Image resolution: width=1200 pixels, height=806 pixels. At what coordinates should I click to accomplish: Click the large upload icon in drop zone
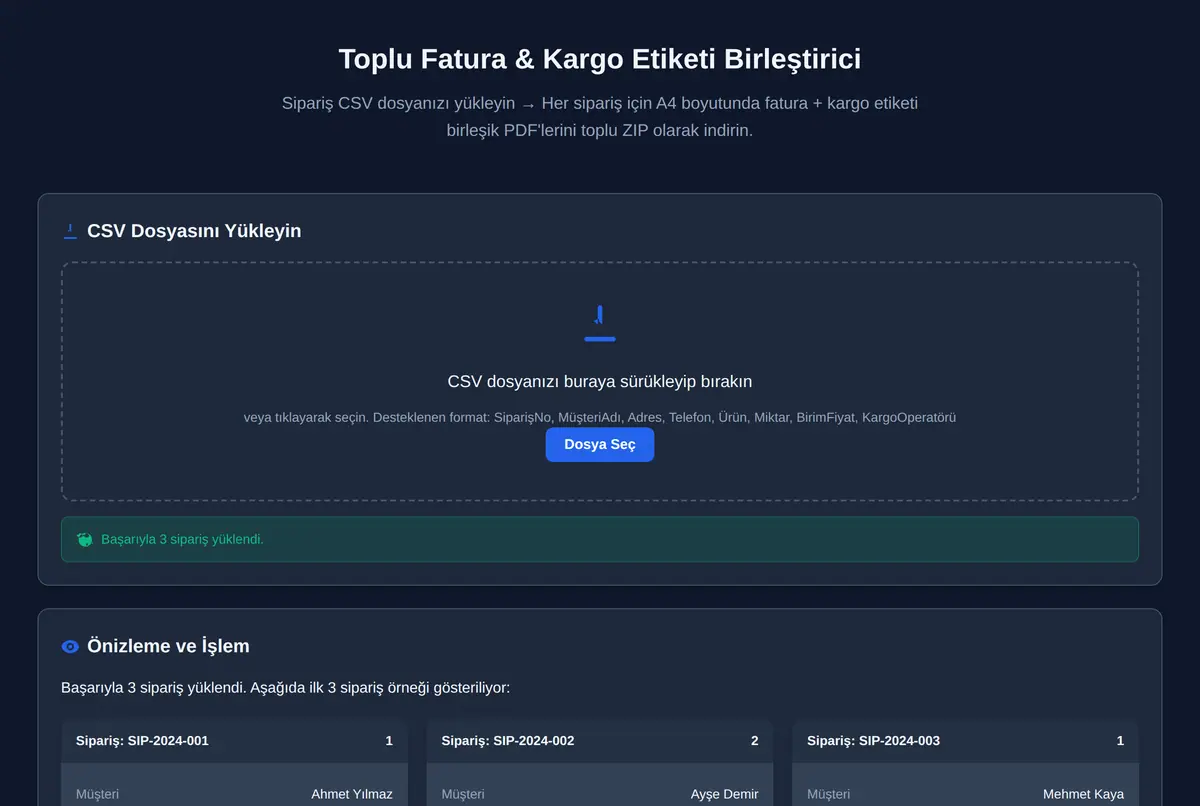point(600,323)
